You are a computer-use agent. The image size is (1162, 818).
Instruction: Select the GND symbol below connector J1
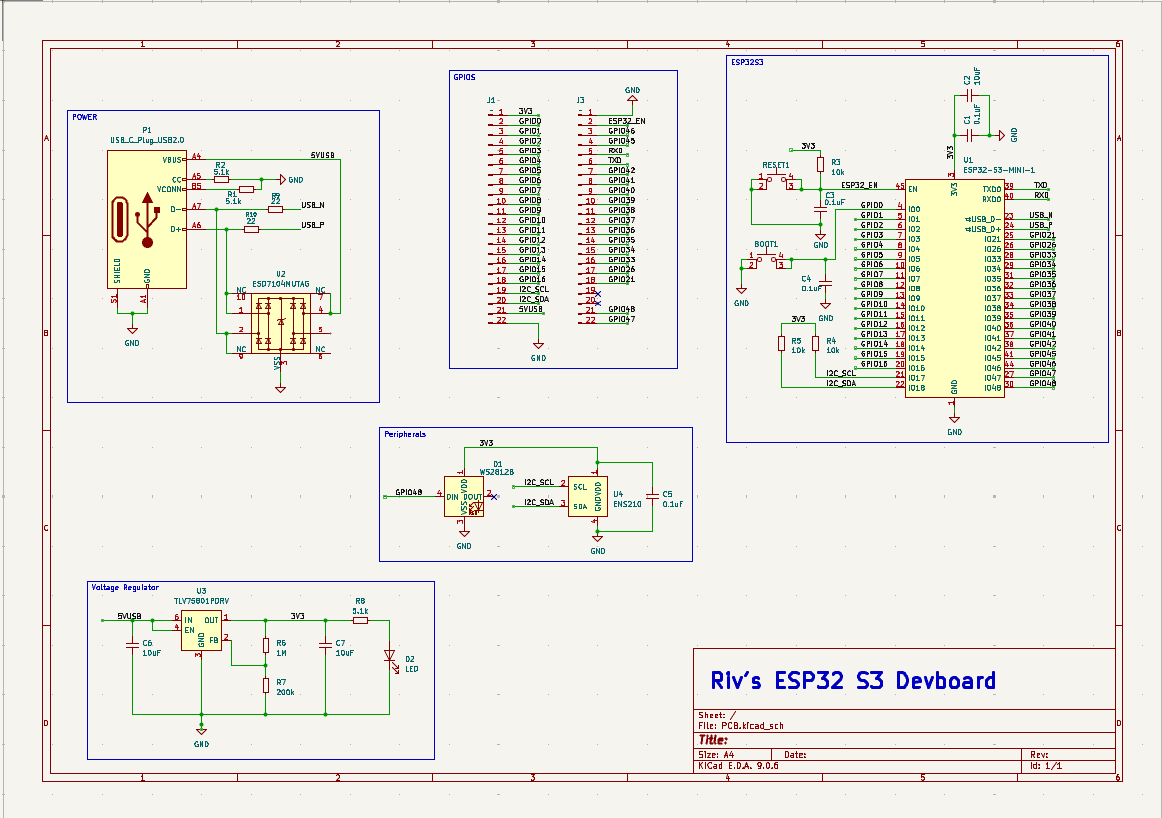(538, 350)
